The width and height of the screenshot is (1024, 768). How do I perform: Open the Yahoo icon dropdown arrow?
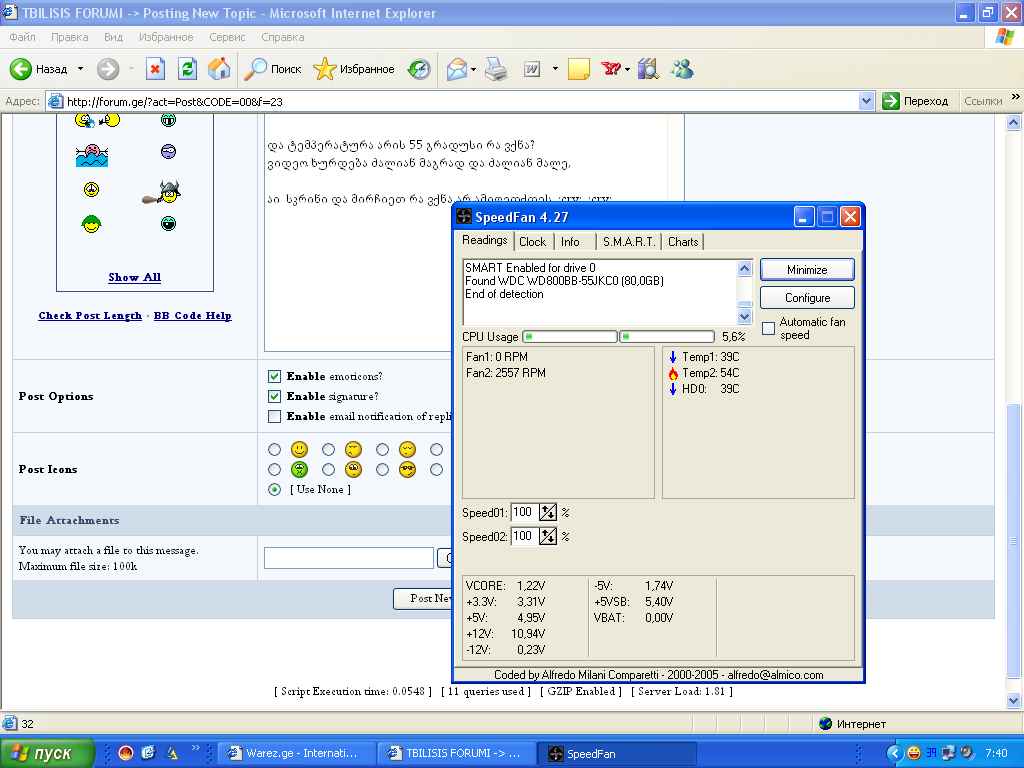(627, 69)
